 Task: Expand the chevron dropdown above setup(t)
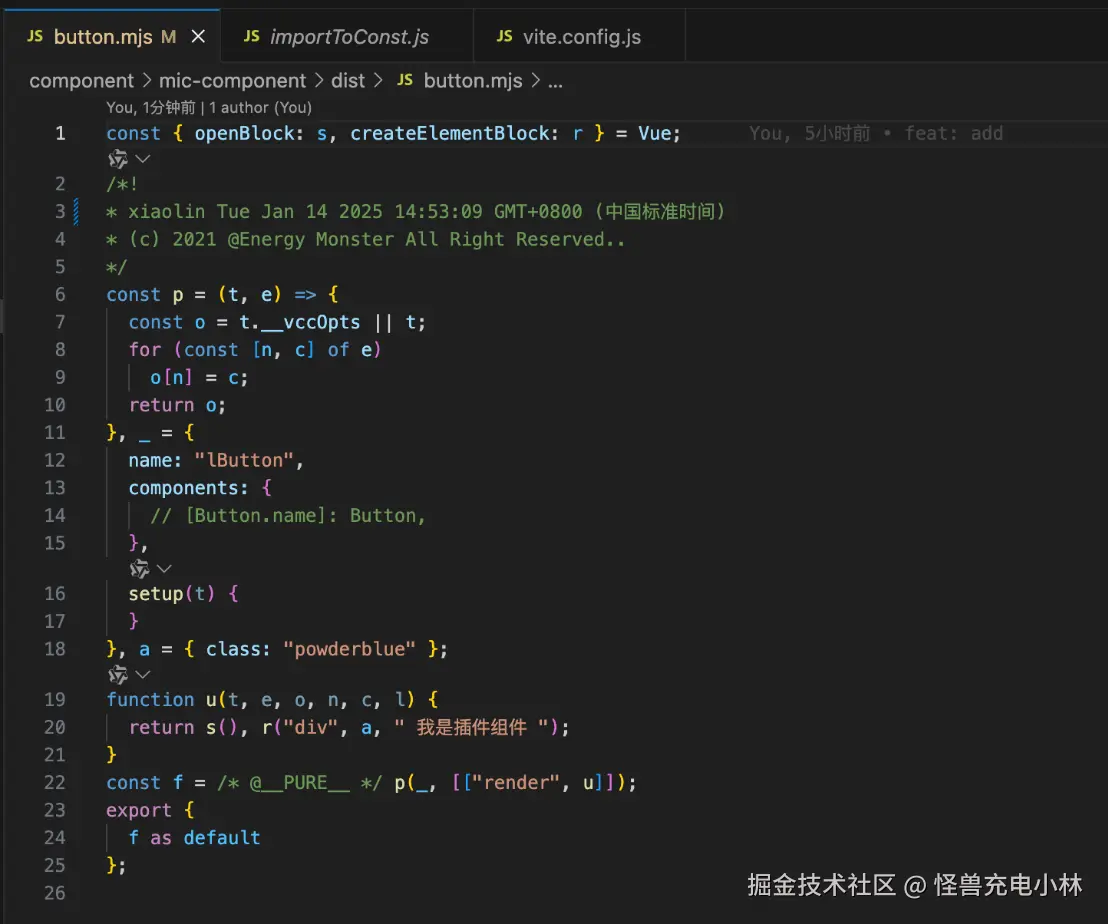click(164, 569)
